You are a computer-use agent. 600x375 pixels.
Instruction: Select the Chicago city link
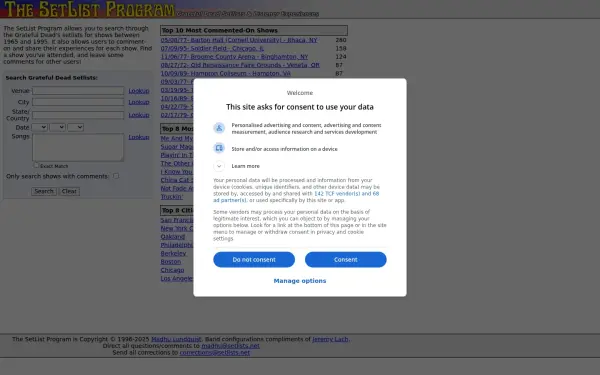(172, 270)
